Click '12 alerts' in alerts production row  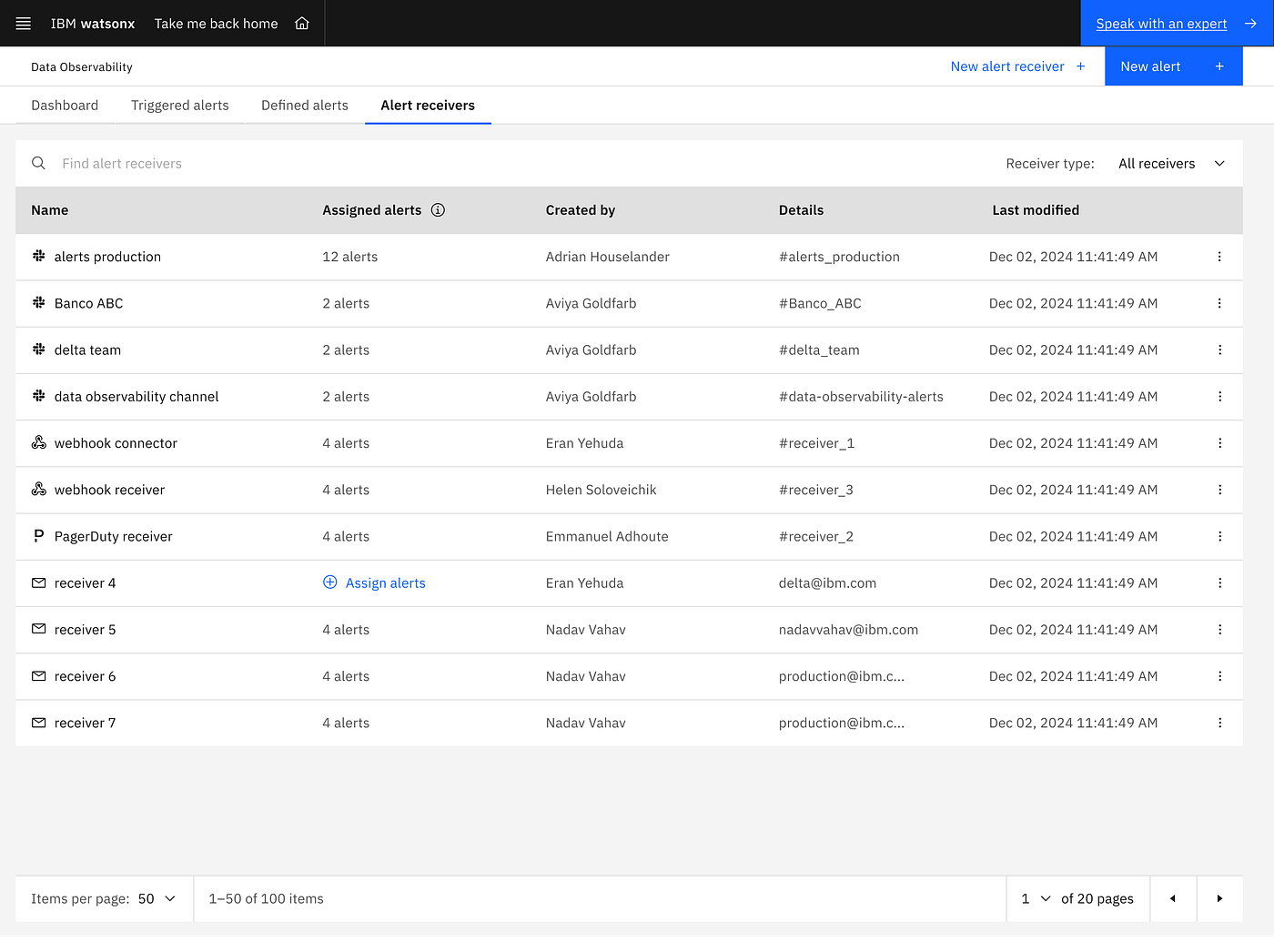349,257
